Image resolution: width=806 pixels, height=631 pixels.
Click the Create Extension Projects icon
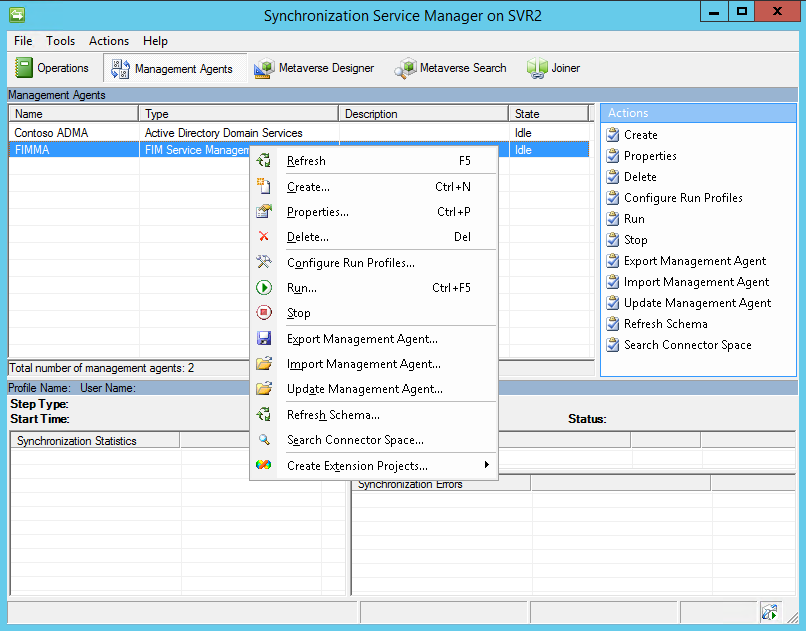pos(264,465)
